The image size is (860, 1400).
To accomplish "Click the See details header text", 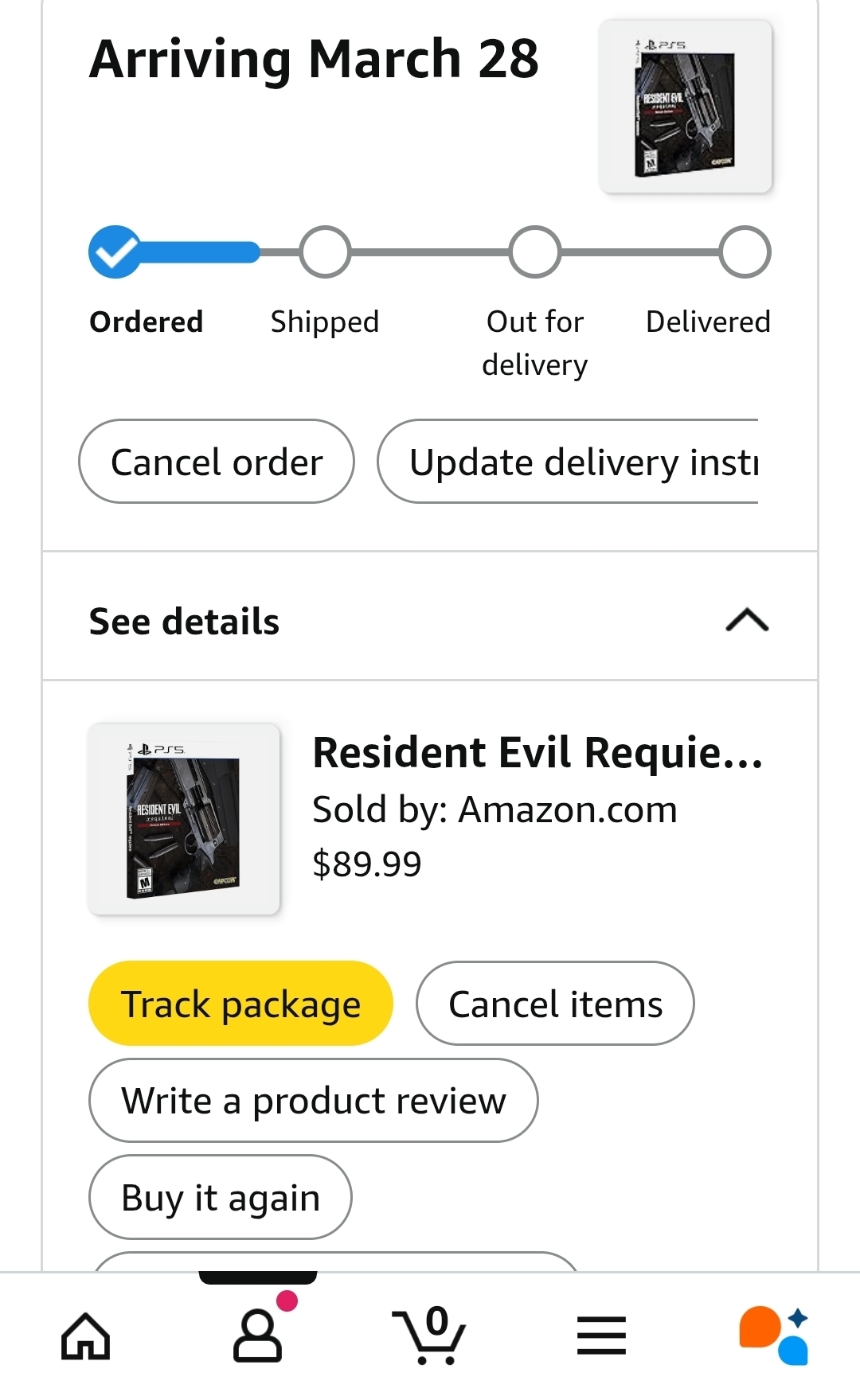I will [184, 622].
